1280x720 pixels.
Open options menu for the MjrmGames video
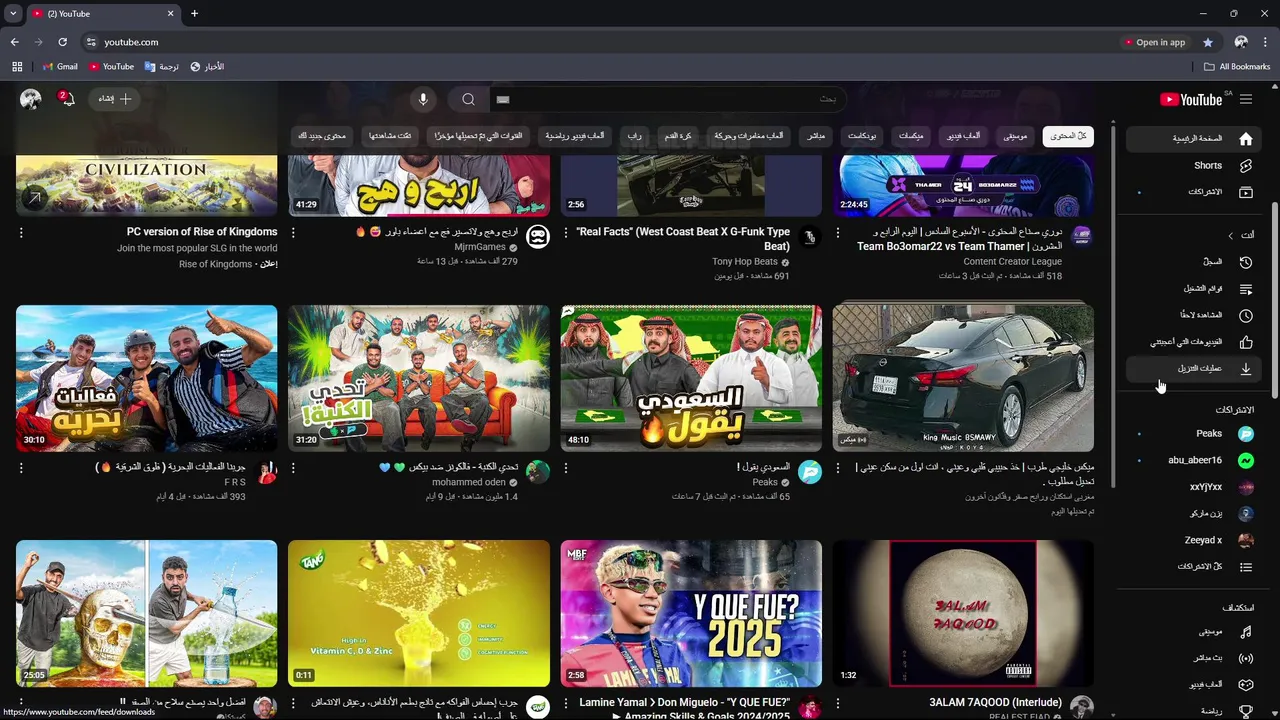[x=293, y=232]
